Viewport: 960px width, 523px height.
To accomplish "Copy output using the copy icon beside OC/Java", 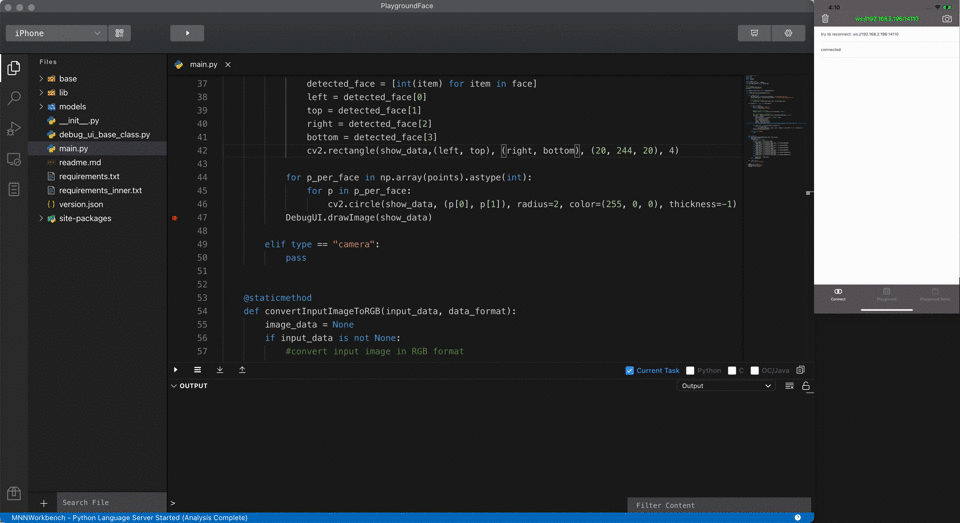I will 800,370.
